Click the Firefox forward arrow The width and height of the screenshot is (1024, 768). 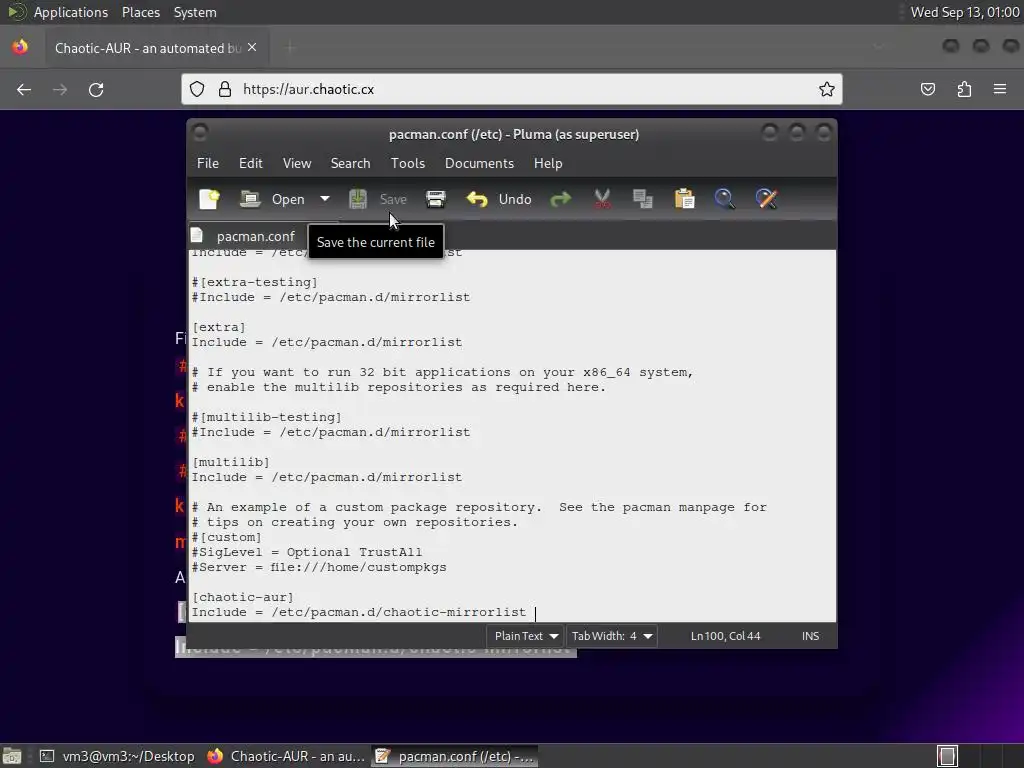[60, 89]
